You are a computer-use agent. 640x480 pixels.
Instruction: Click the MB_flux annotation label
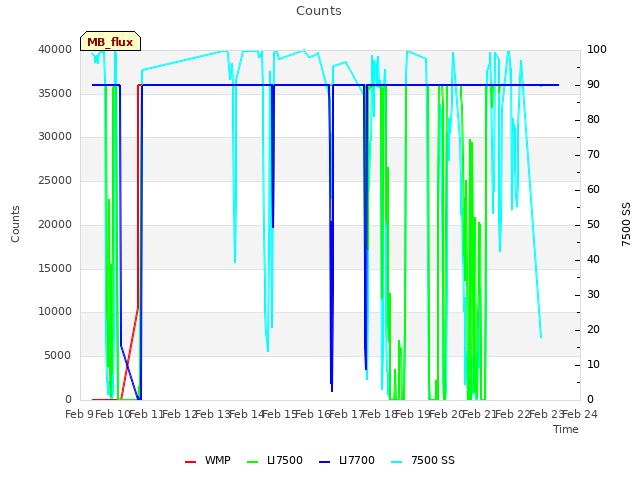110,42
